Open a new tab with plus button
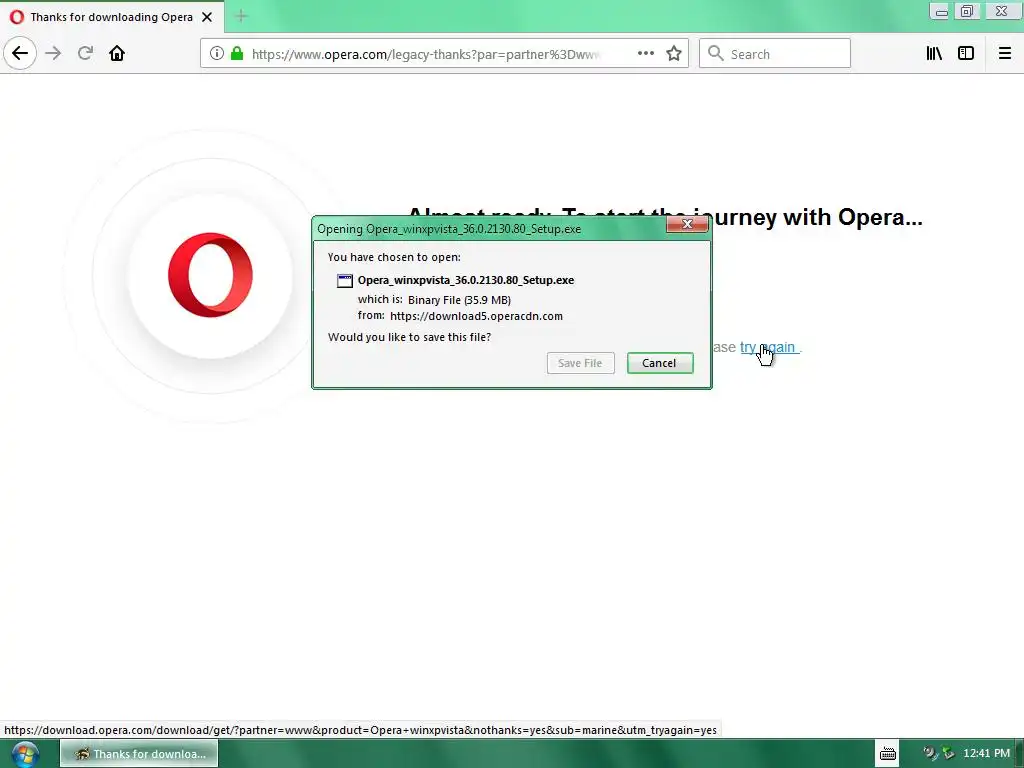The image size is (1024, 768). (x=241, y=16)
